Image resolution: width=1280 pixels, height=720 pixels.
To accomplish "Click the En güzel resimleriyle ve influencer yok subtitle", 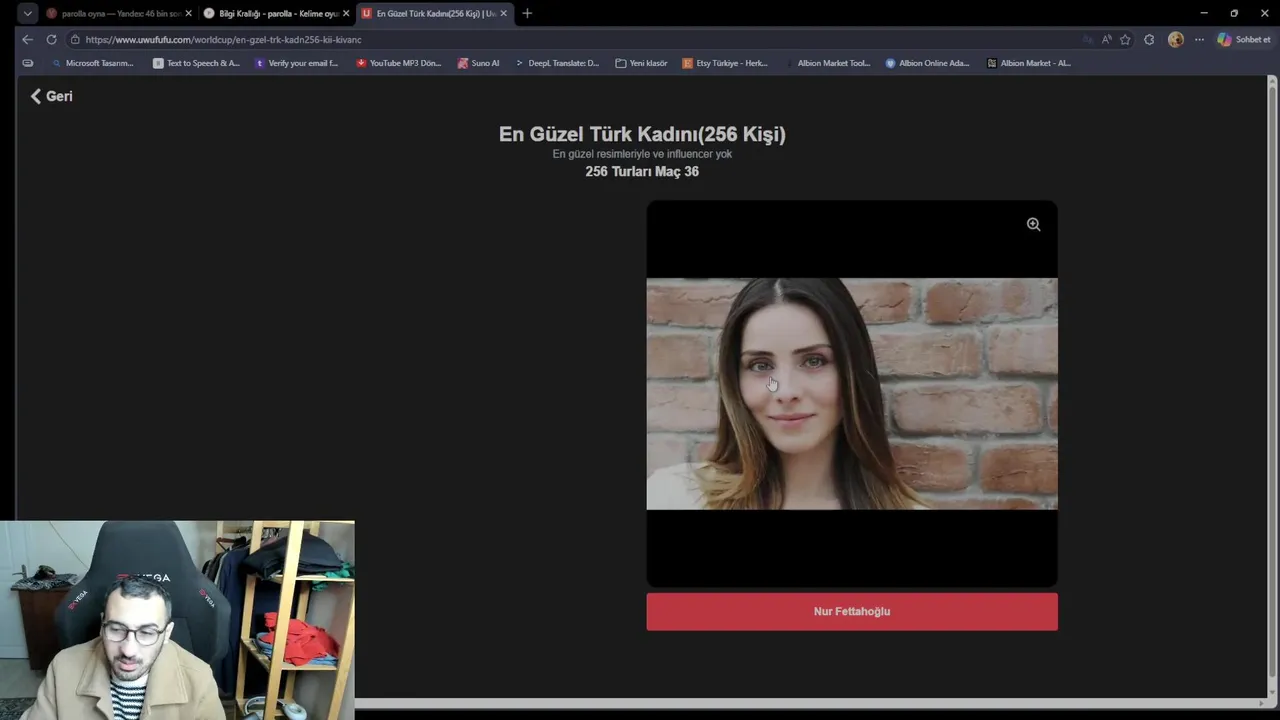I will pos(642,154).
